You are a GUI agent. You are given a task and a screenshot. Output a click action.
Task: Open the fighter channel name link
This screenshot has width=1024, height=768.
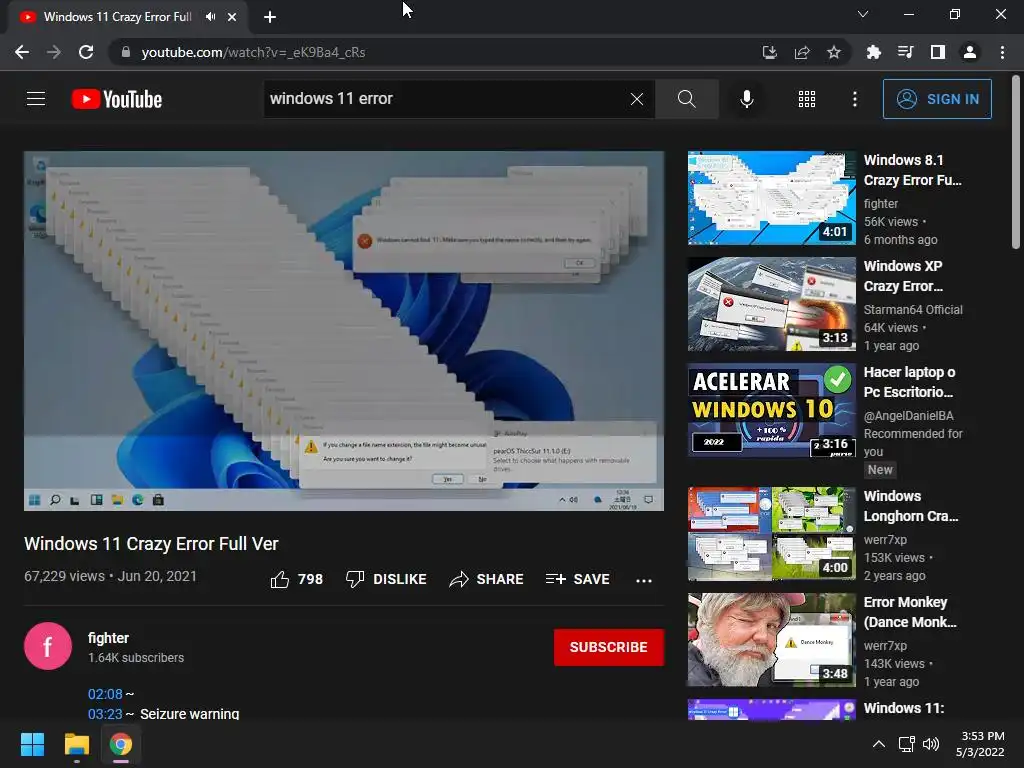[108, 638]
